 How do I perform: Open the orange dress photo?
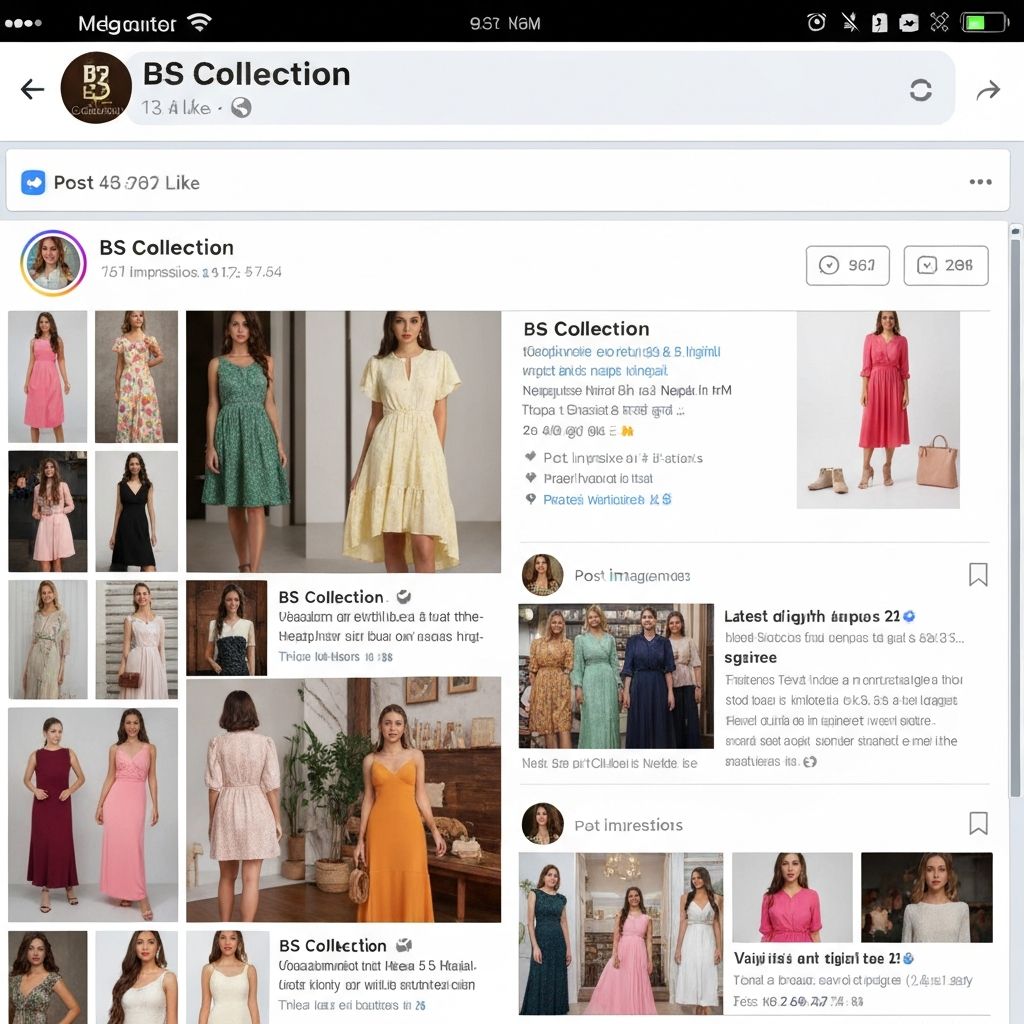400,800
